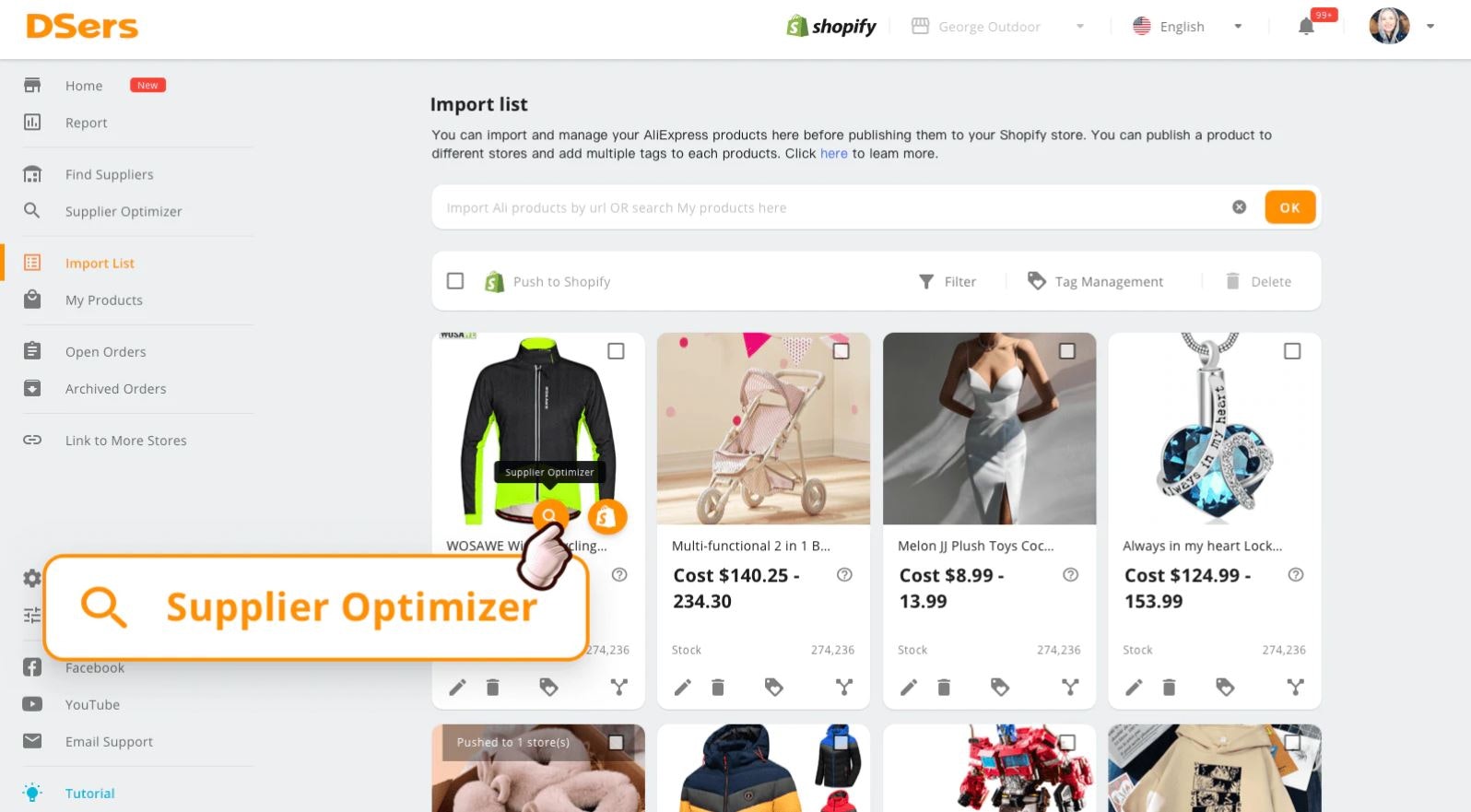Select the heart locket necklace checkbox
1471x812 pixels.
[x=1292, y=351]
